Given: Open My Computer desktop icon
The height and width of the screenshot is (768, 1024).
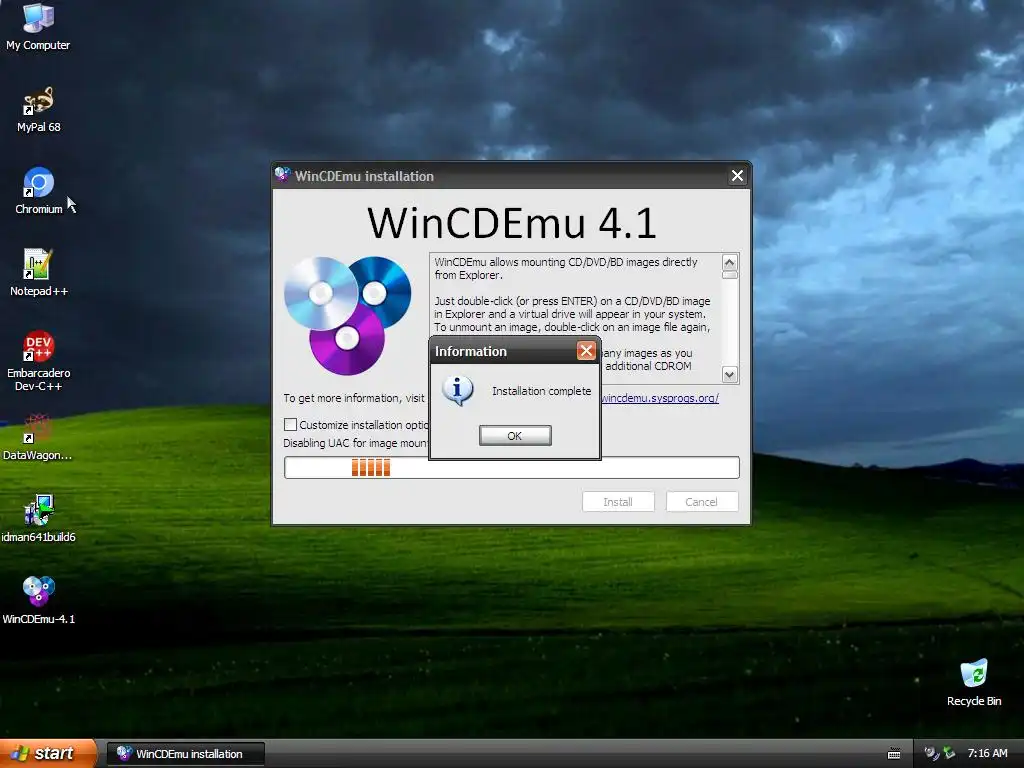Looking at the screenshot, I should (x=38, y=26).
